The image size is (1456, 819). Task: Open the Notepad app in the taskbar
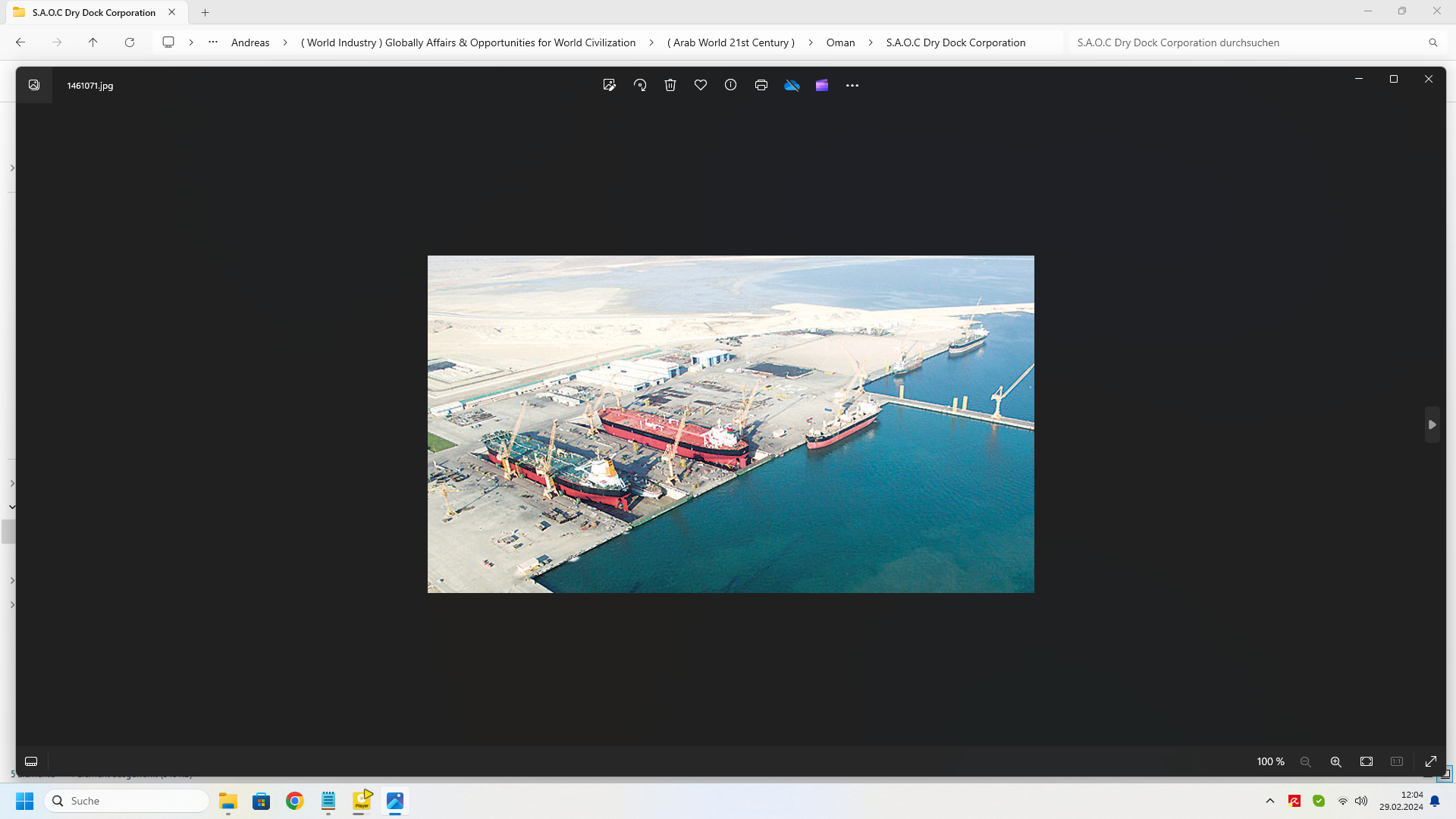(x=328, y=801)
